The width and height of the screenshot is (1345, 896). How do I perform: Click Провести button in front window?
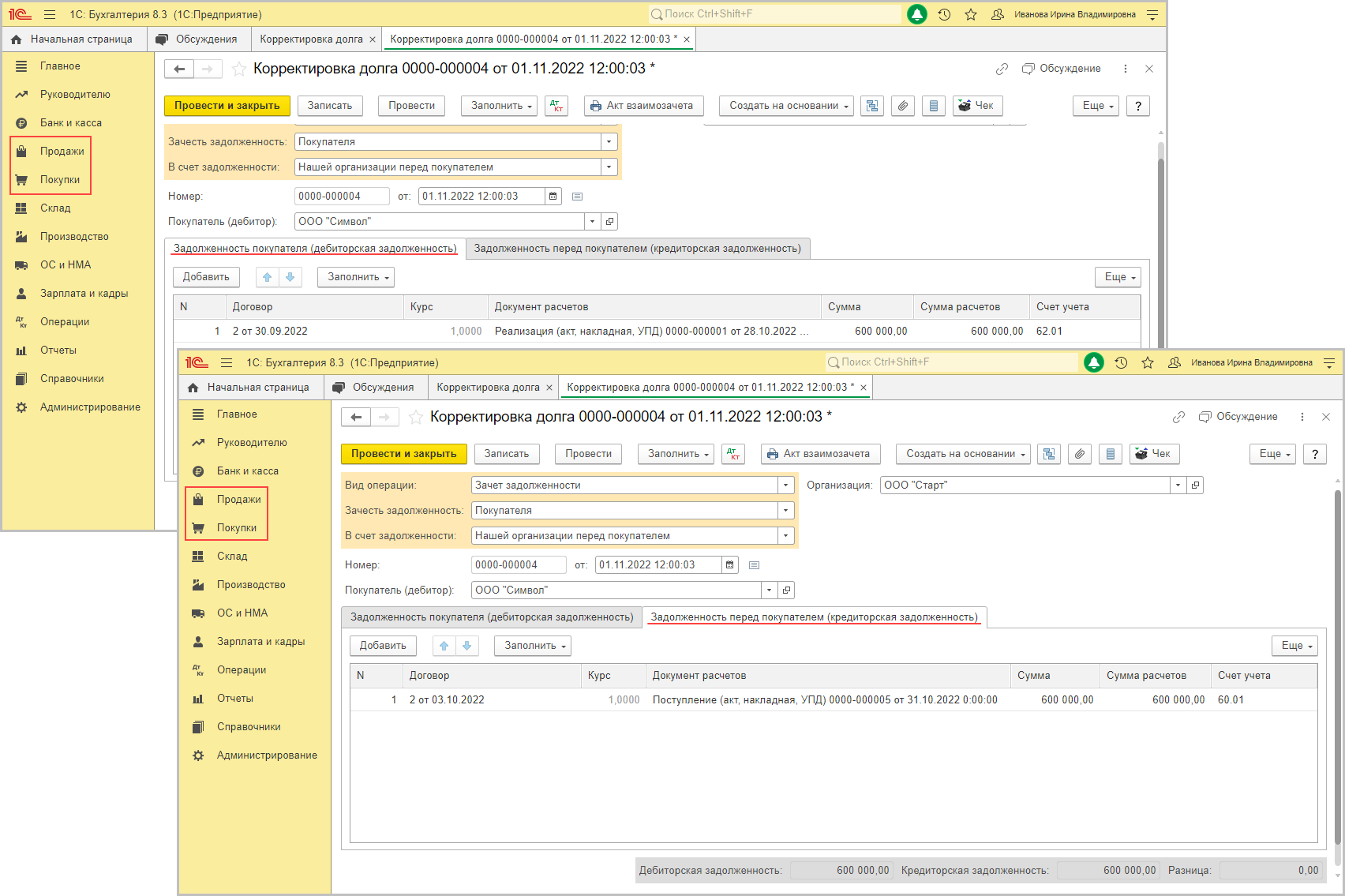[x=589, y=454]
